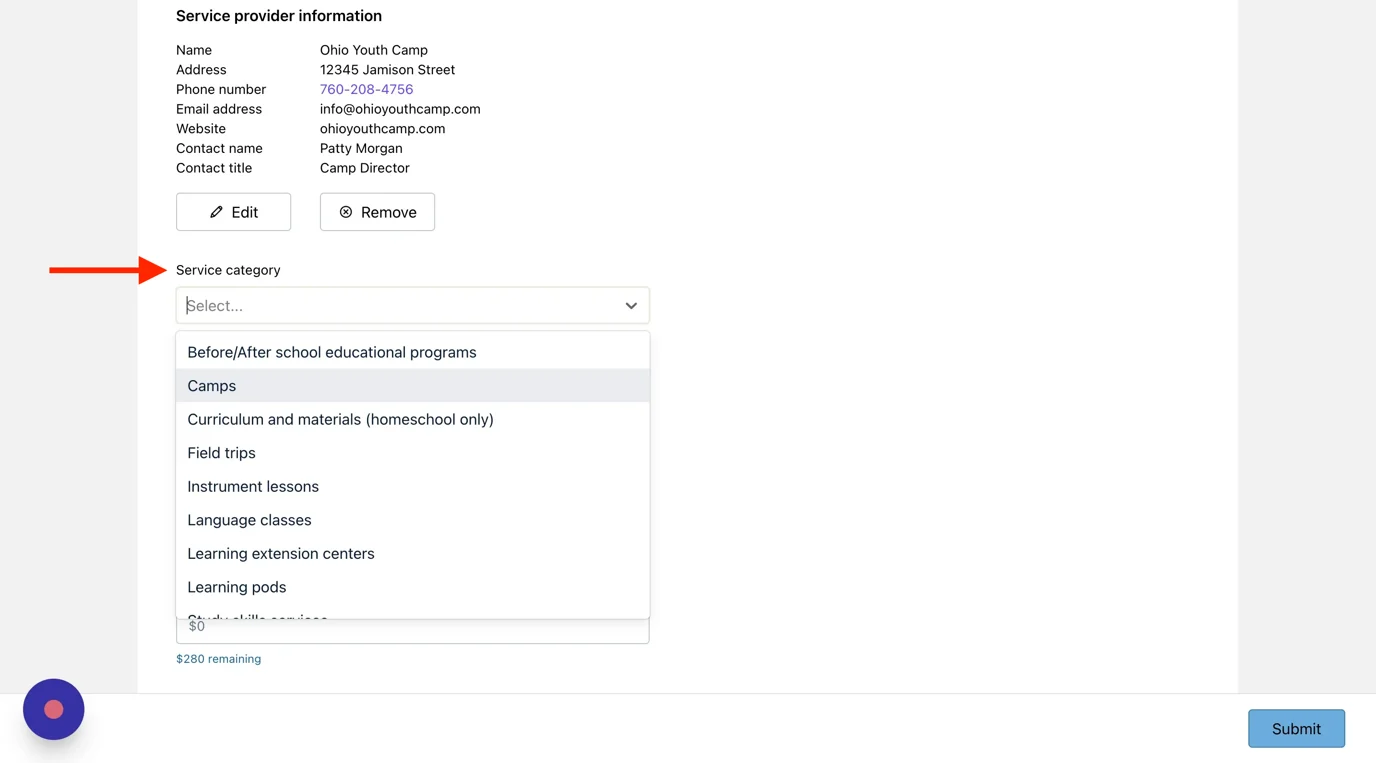Click the circled X icon on Remove
The image size is (1376, 763).
[346, 212]
